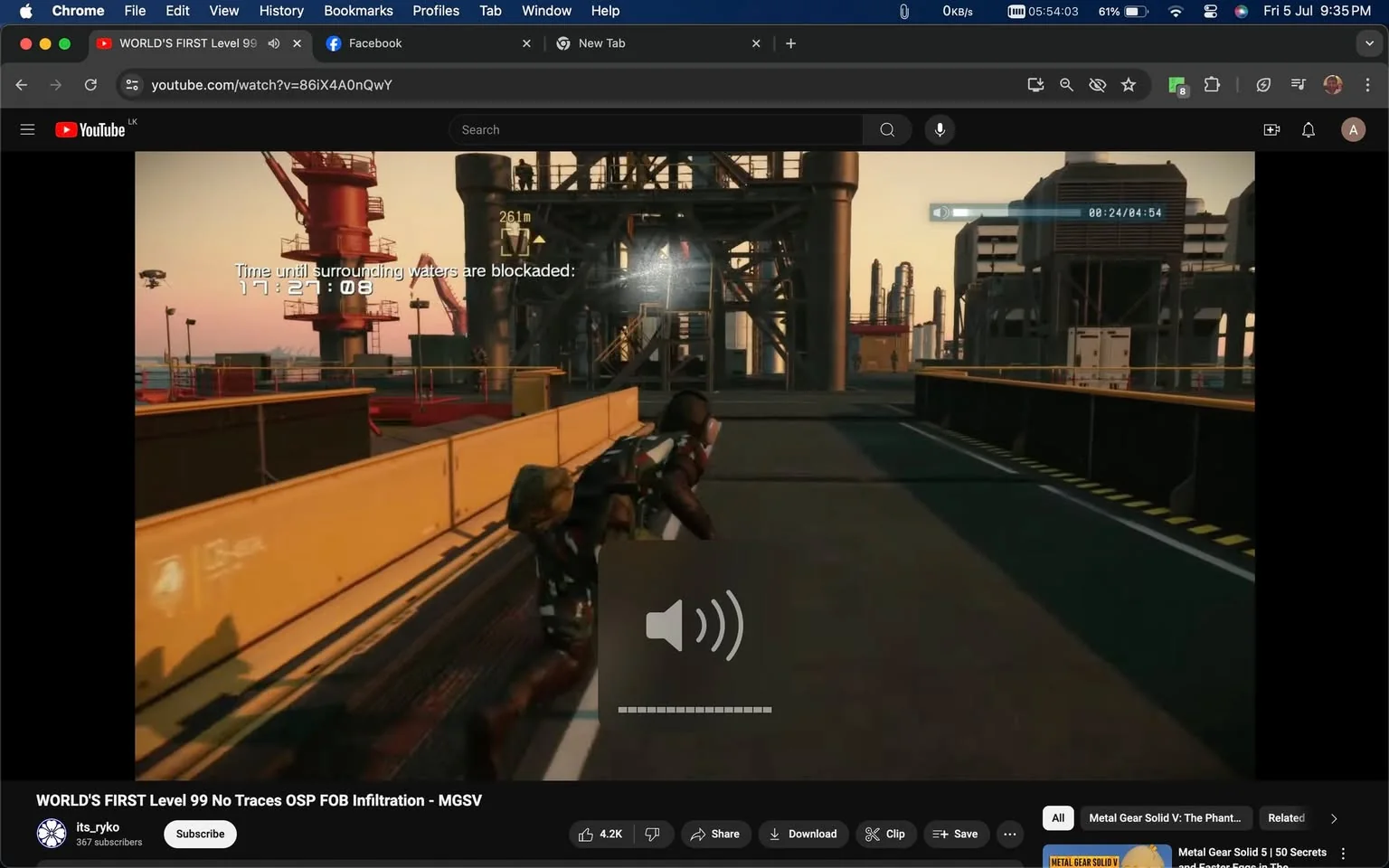
Task: Open a new tab with the plus button
Action: pyautogui.click(x=790, y=43)
